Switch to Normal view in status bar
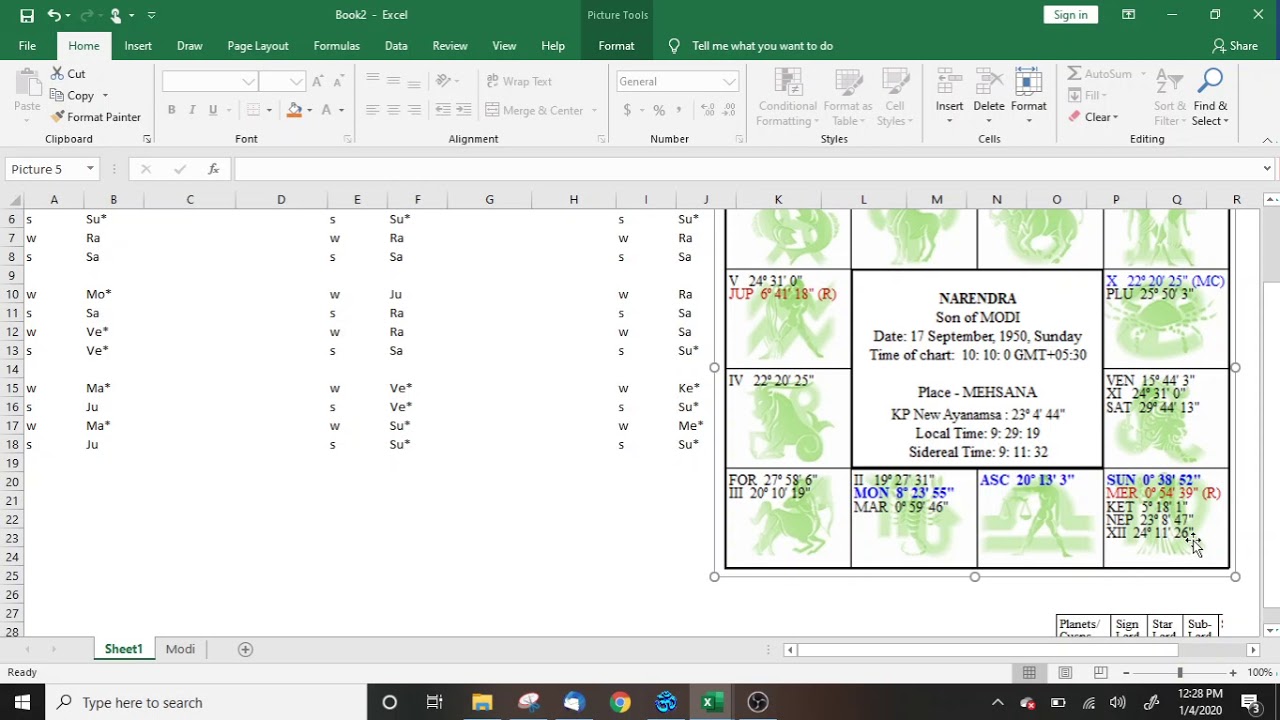Screen dimensions: 1280x720 pyautogui.click(x=1029, y=673)
